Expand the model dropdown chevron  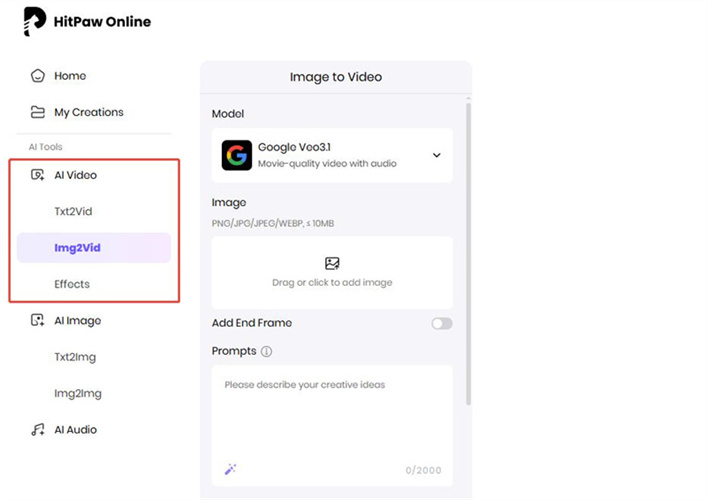coord(436,155)
